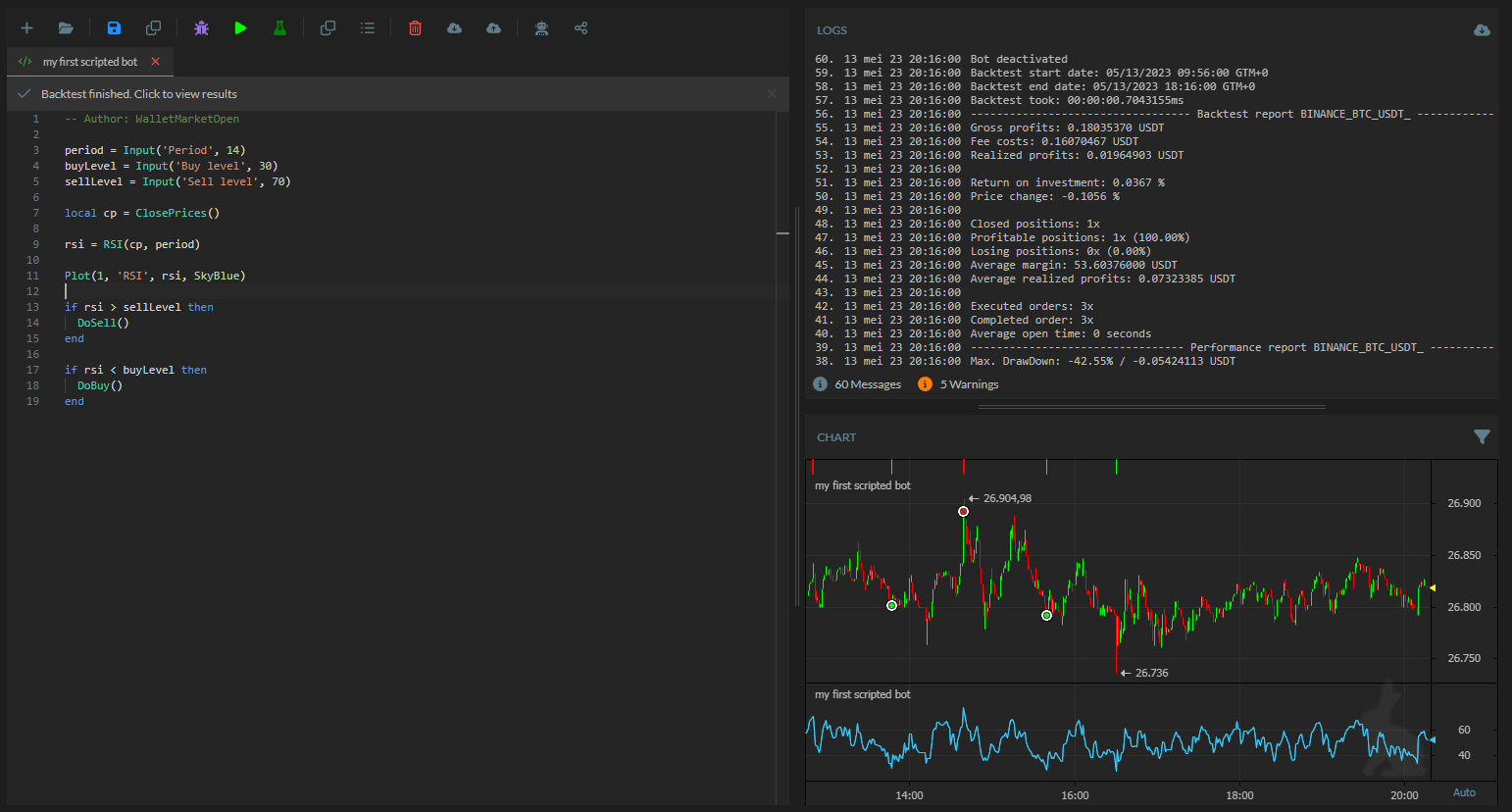The width and height of the screenshot is (1512, 812).
Task: Open the chart filter funnel dropdown
Action: (x=1482, y=437)
